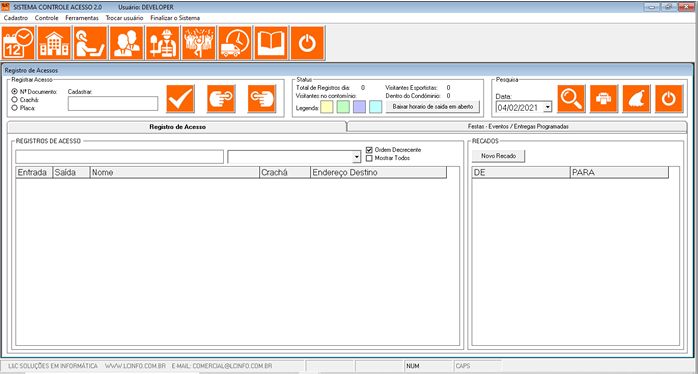The height and width of the screenshot is (374, 698).
Task: Click Baixar horario de saida em aberto
Action: (433, 107)
